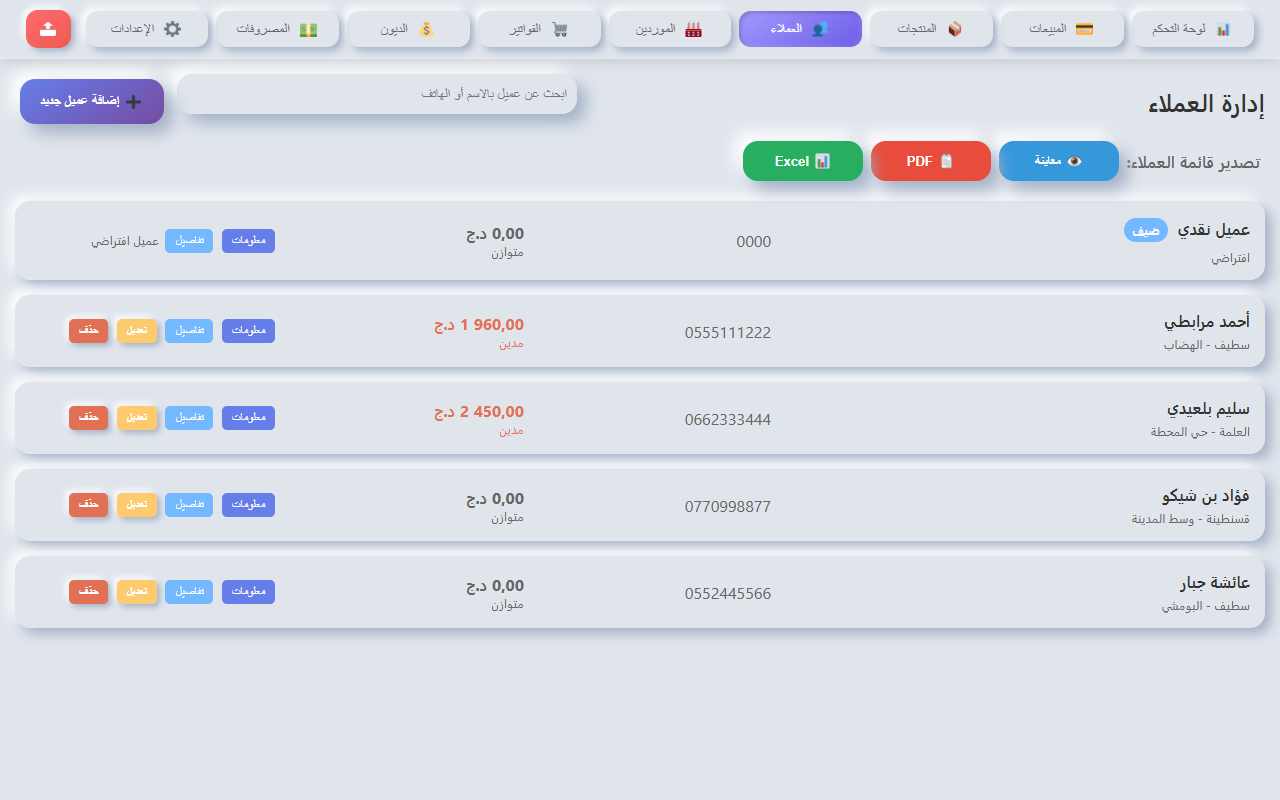Open الفواتير with the shopping cart icon
This screenshot has width=1280, height=800.
(x=540, y=29)
